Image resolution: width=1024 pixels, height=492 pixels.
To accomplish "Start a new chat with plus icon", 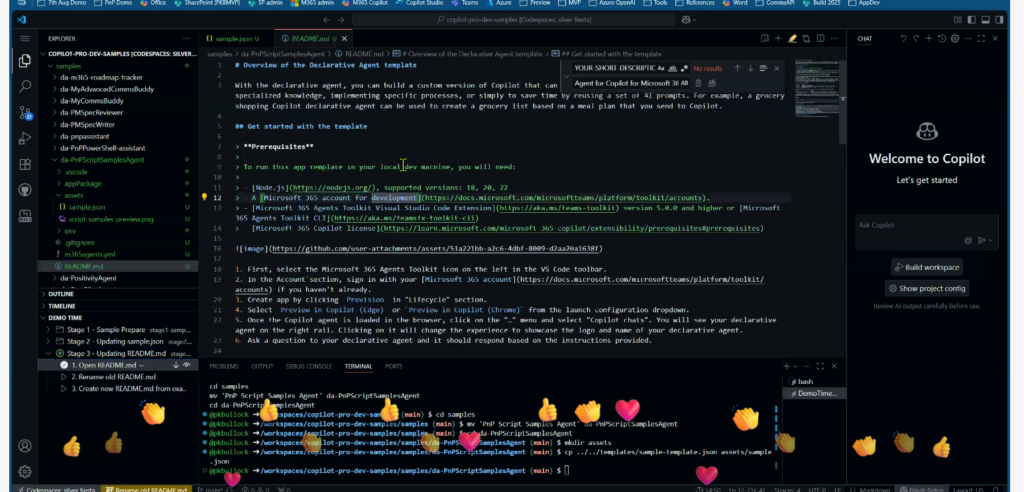I will pyautogui.click(x=929, y=39).
